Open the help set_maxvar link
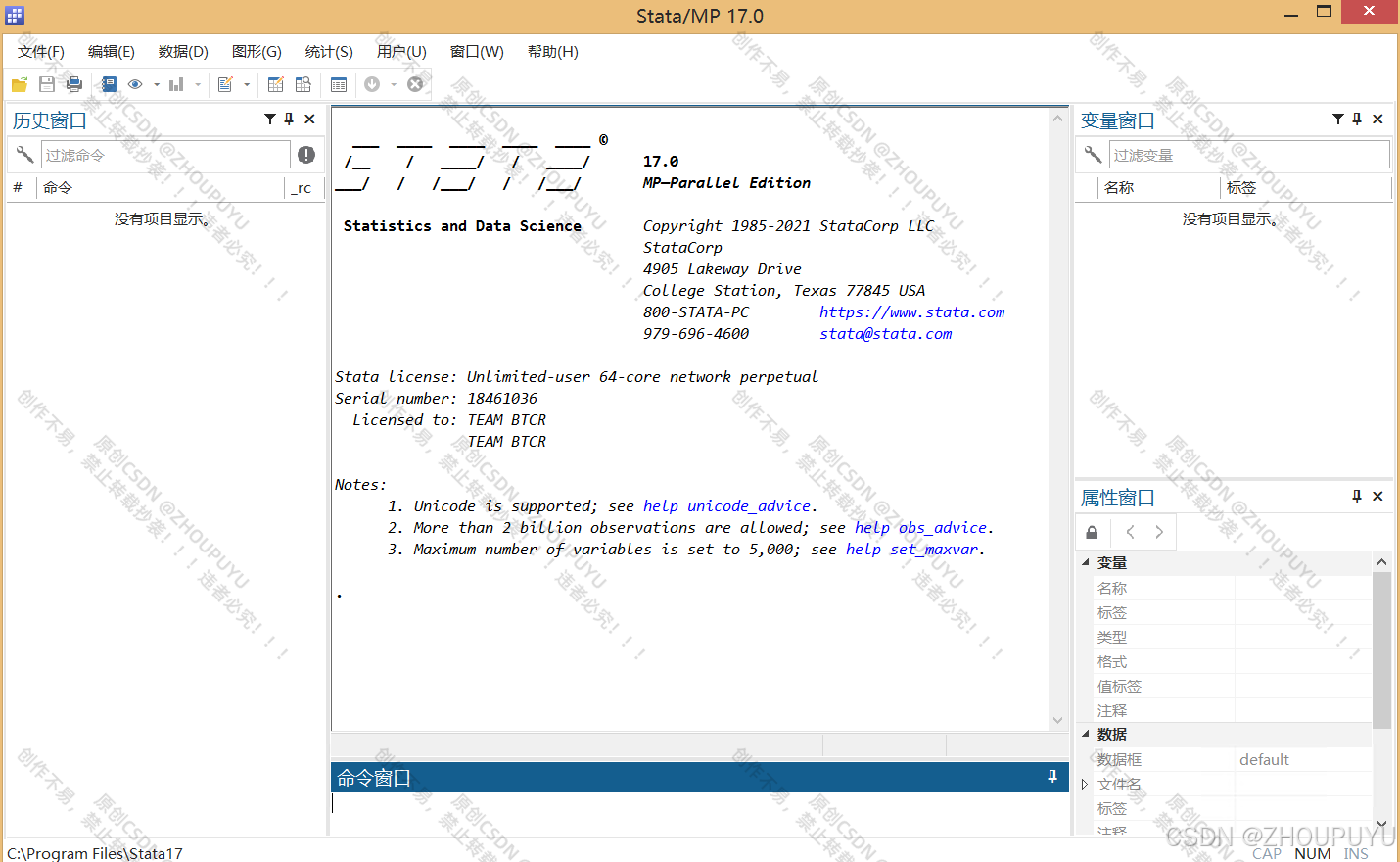The image size is (1400, 862). click(912, 550)
